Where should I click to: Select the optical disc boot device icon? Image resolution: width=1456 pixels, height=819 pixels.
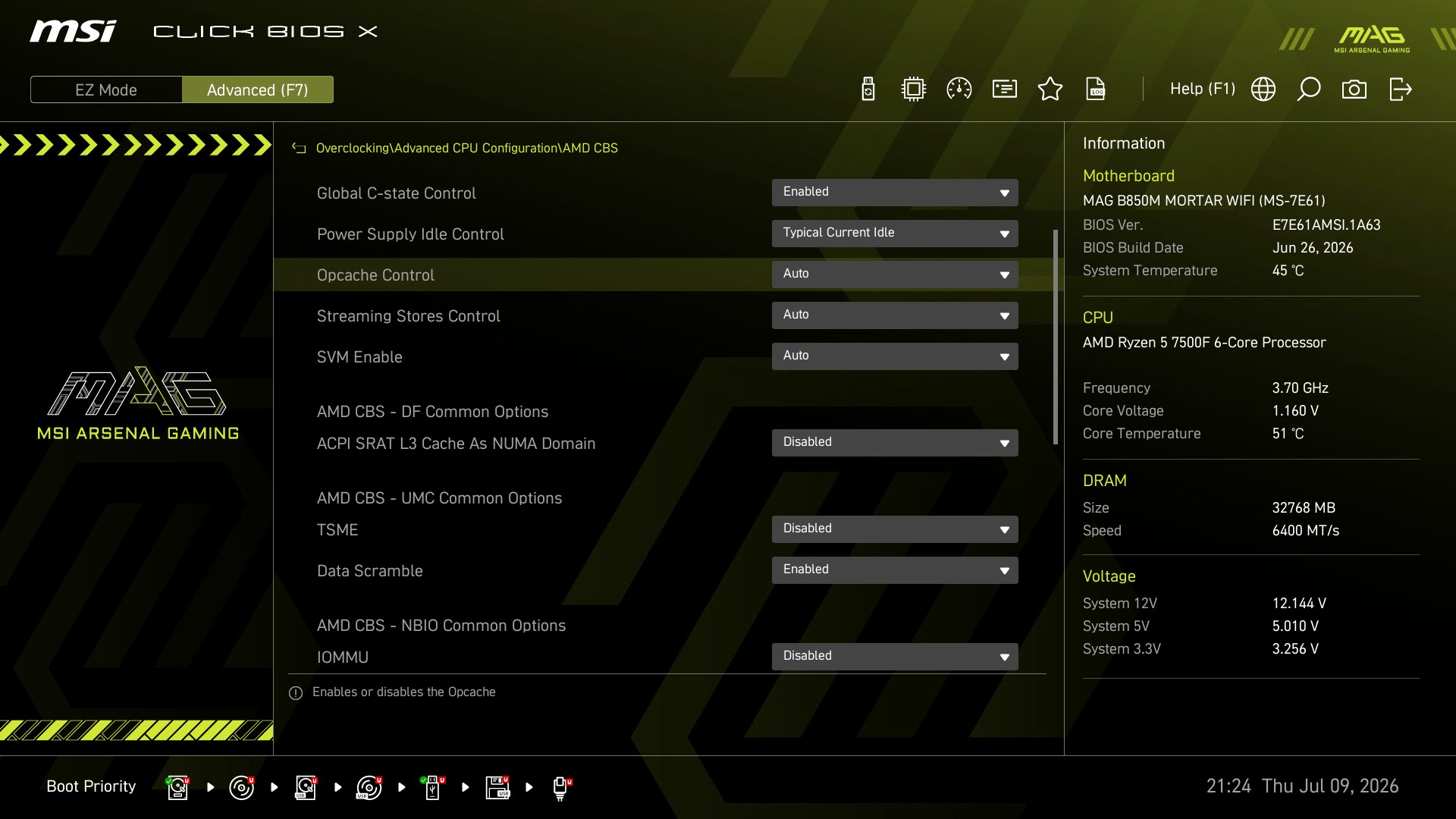(242, 787)
